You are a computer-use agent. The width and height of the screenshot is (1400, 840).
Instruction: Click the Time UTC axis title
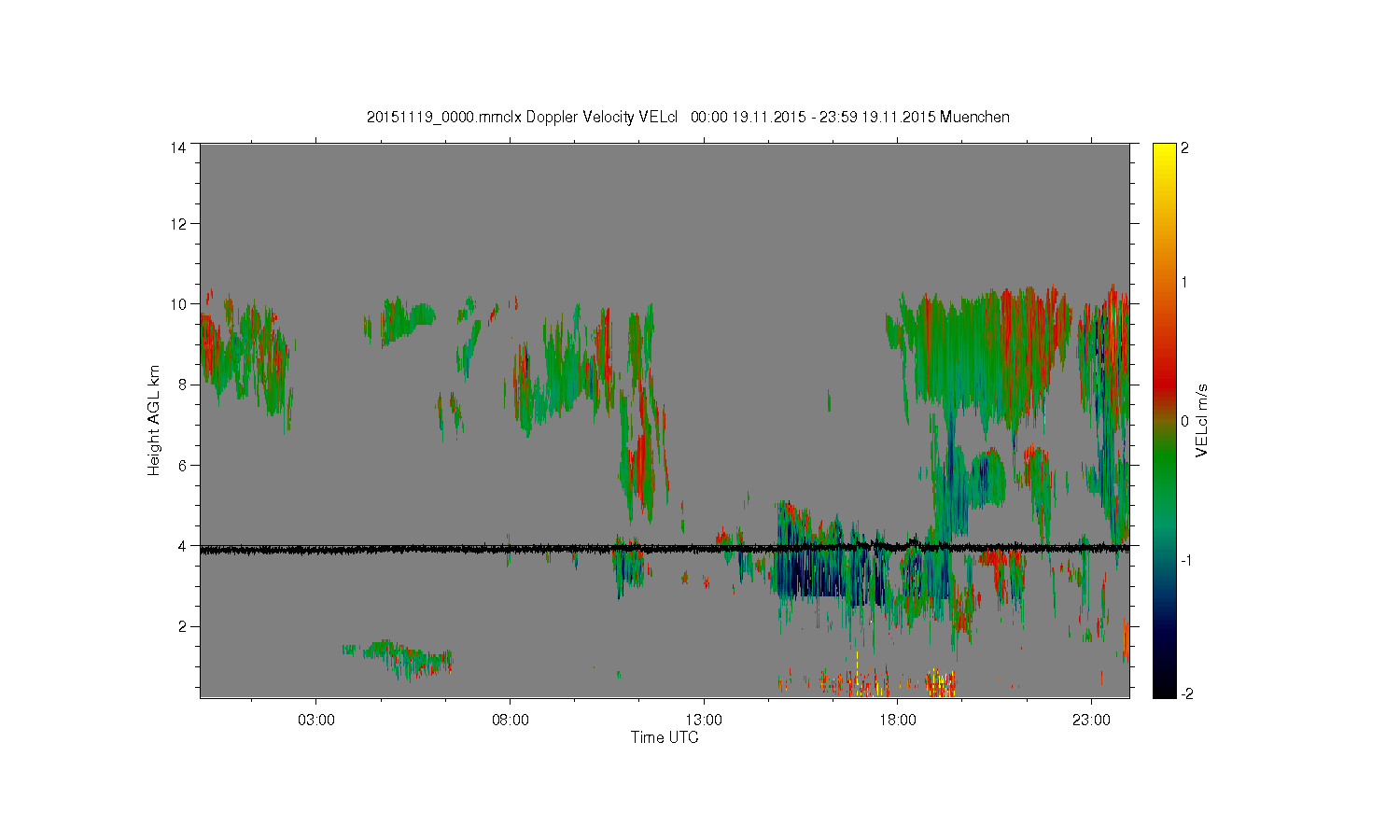665,737
